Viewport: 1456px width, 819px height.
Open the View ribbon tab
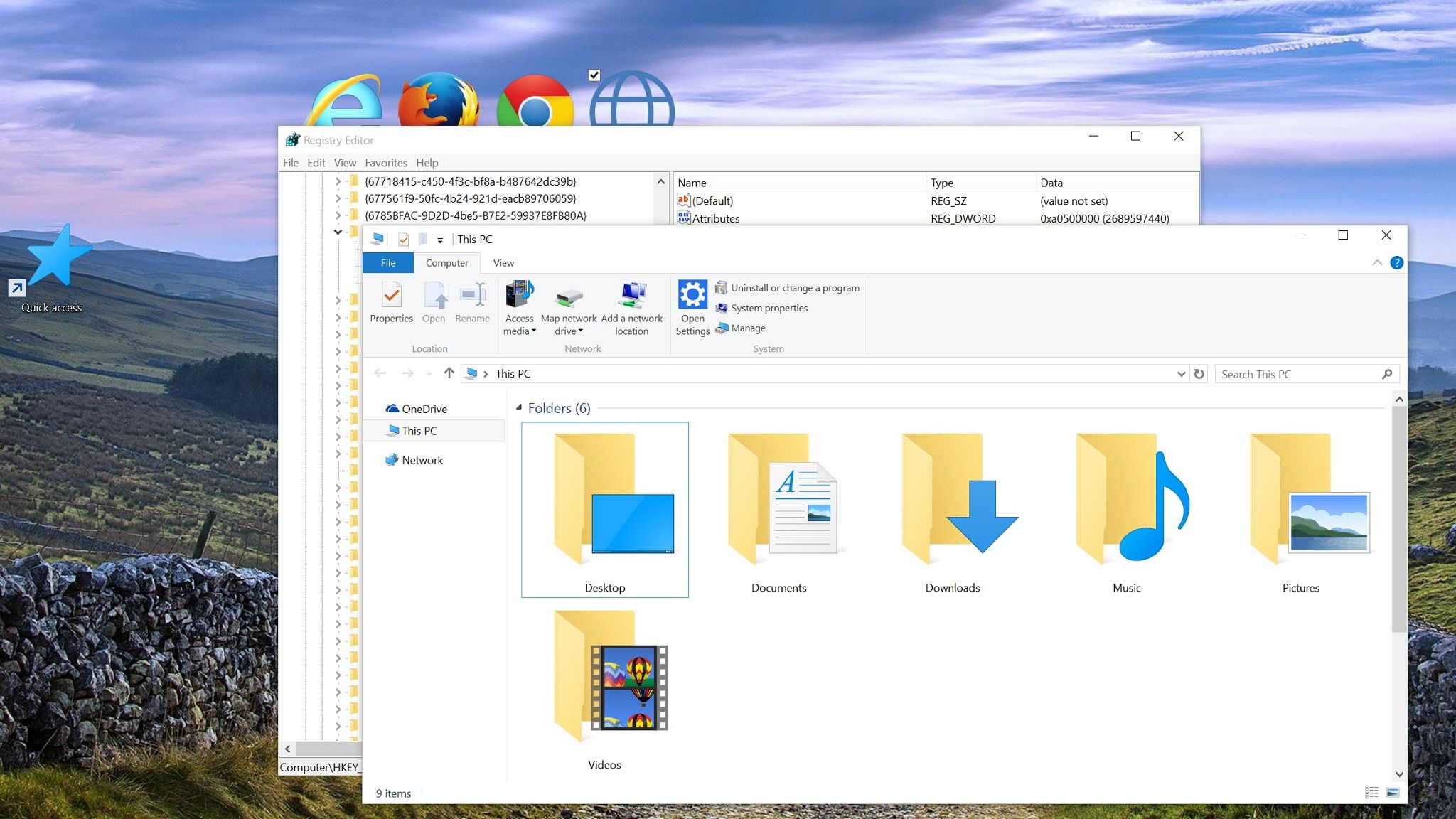pyautogui.click(x=503, y=263)
